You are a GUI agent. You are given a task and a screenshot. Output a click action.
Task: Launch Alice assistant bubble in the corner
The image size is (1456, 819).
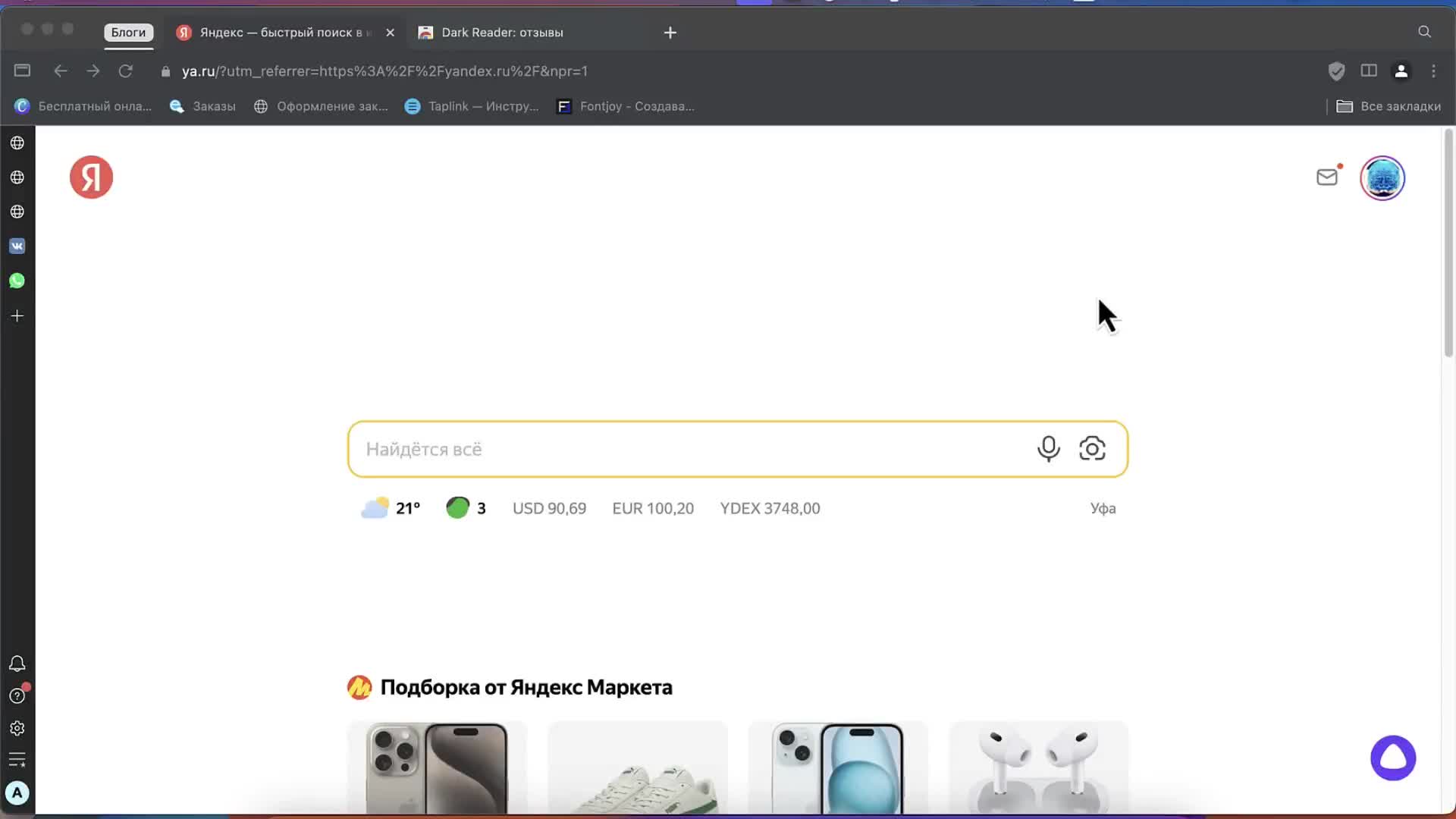pos(1392,758)
